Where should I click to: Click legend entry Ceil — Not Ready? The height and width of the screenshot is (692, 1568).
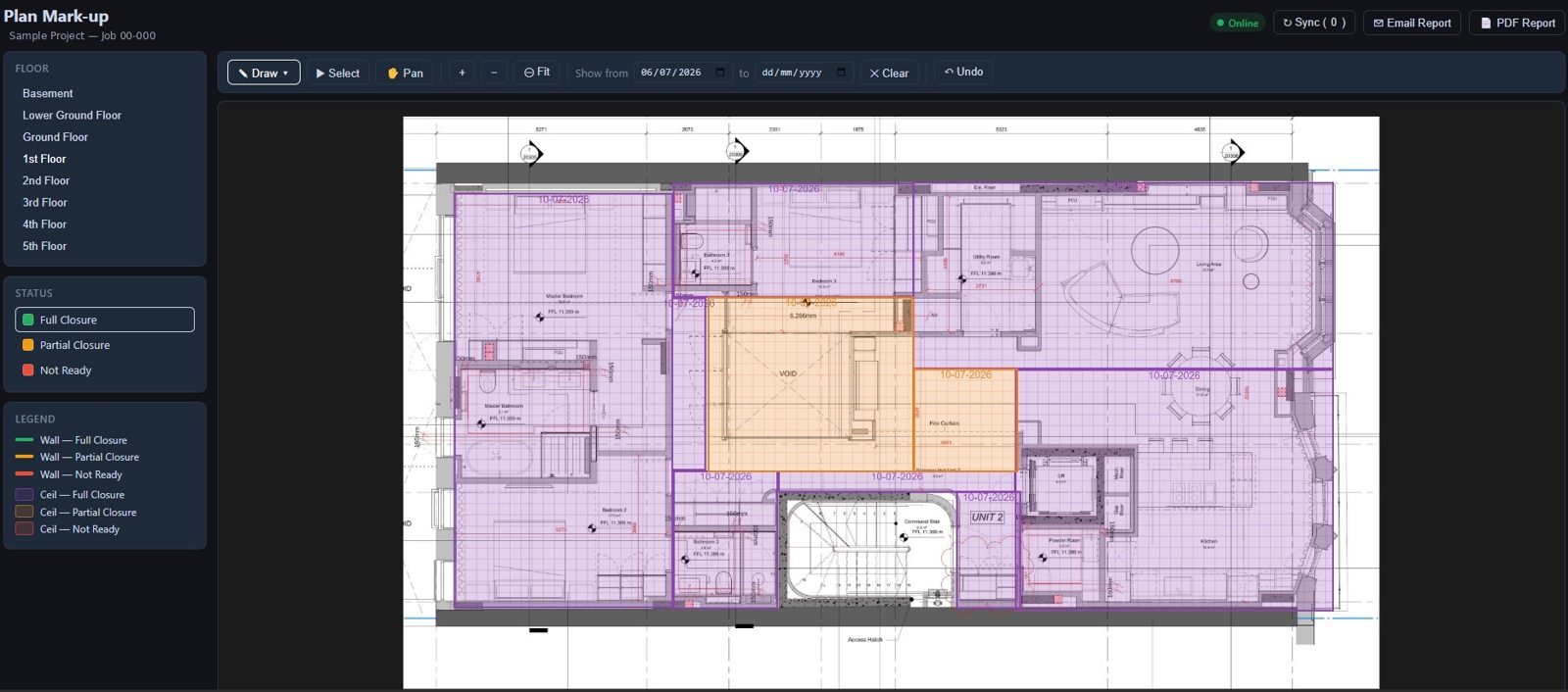click(x=68, y=529)
